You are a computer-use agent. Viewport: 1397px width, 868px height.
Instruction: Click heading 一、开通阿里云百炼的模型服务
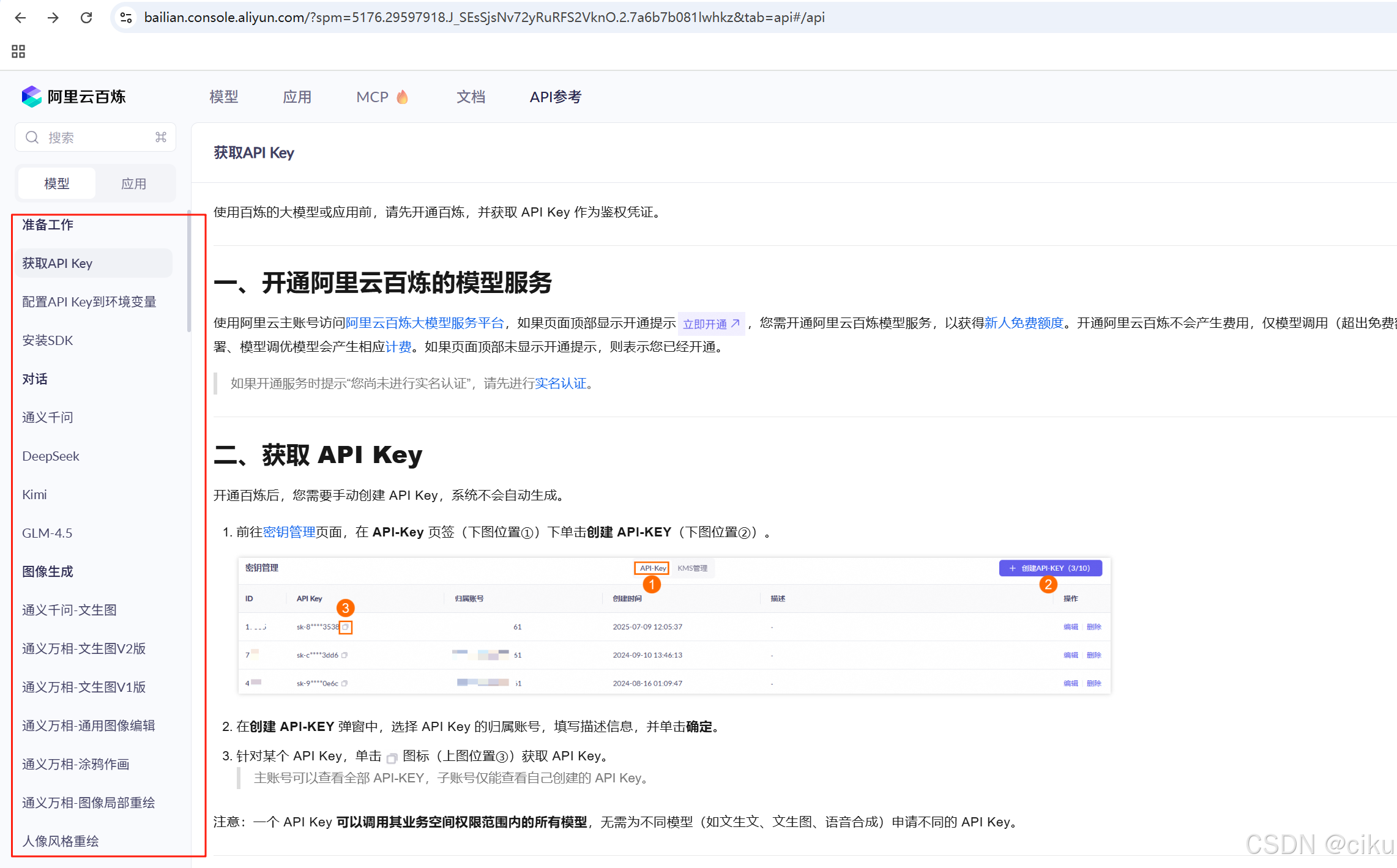click(x=382, y=283)
